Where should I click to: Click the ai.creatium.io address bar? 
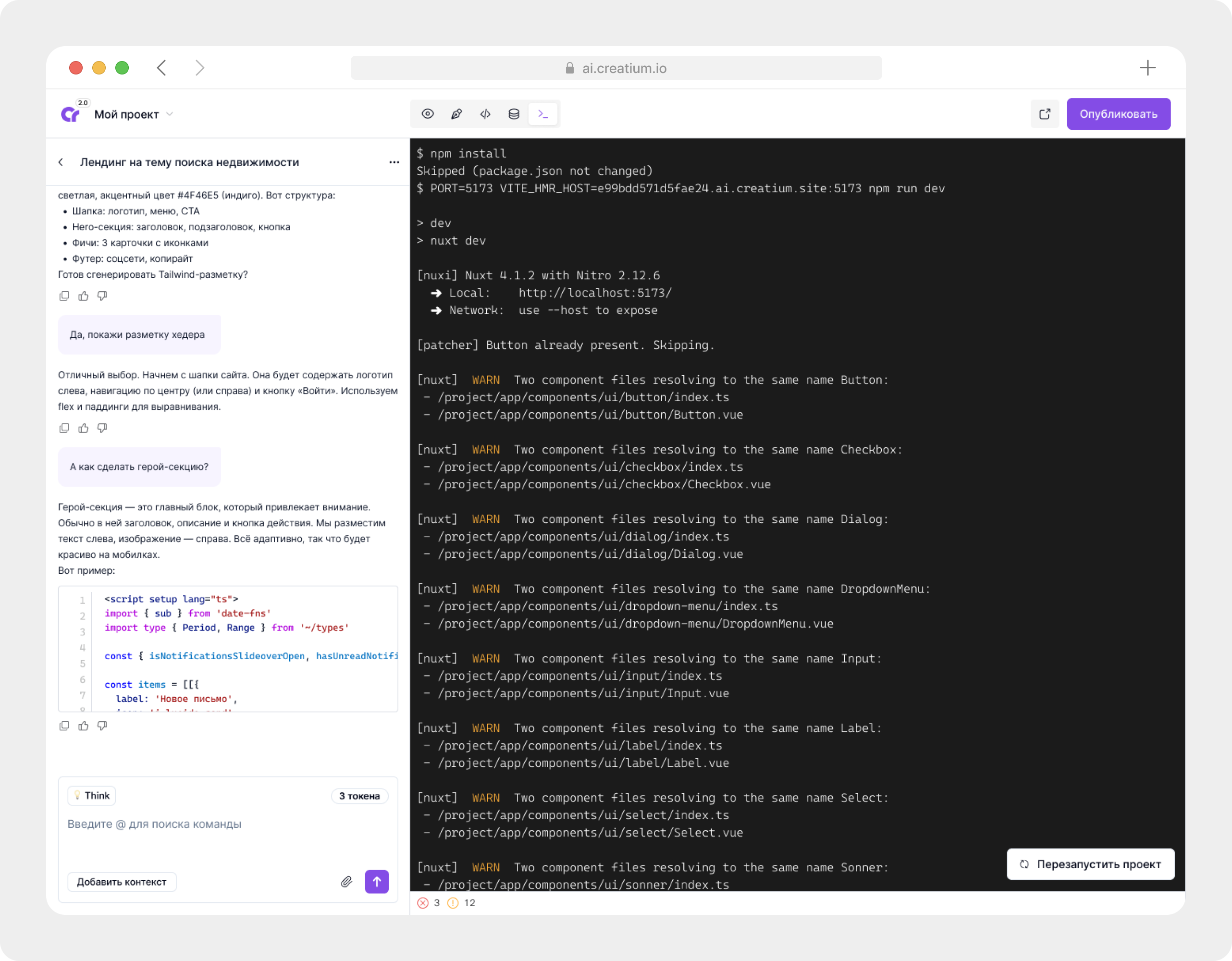click(x=616, y=68)
